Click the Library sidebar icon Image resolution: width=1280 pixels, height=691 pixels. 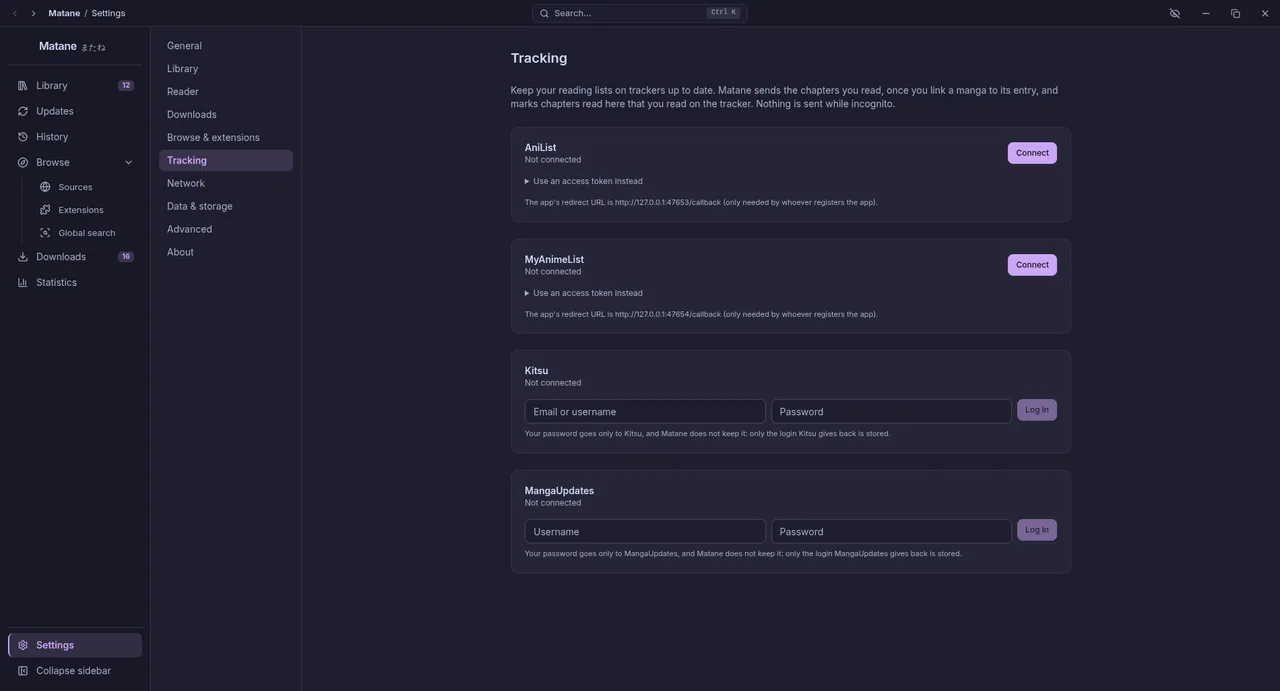pyautogui.click(x=23, y=86)
